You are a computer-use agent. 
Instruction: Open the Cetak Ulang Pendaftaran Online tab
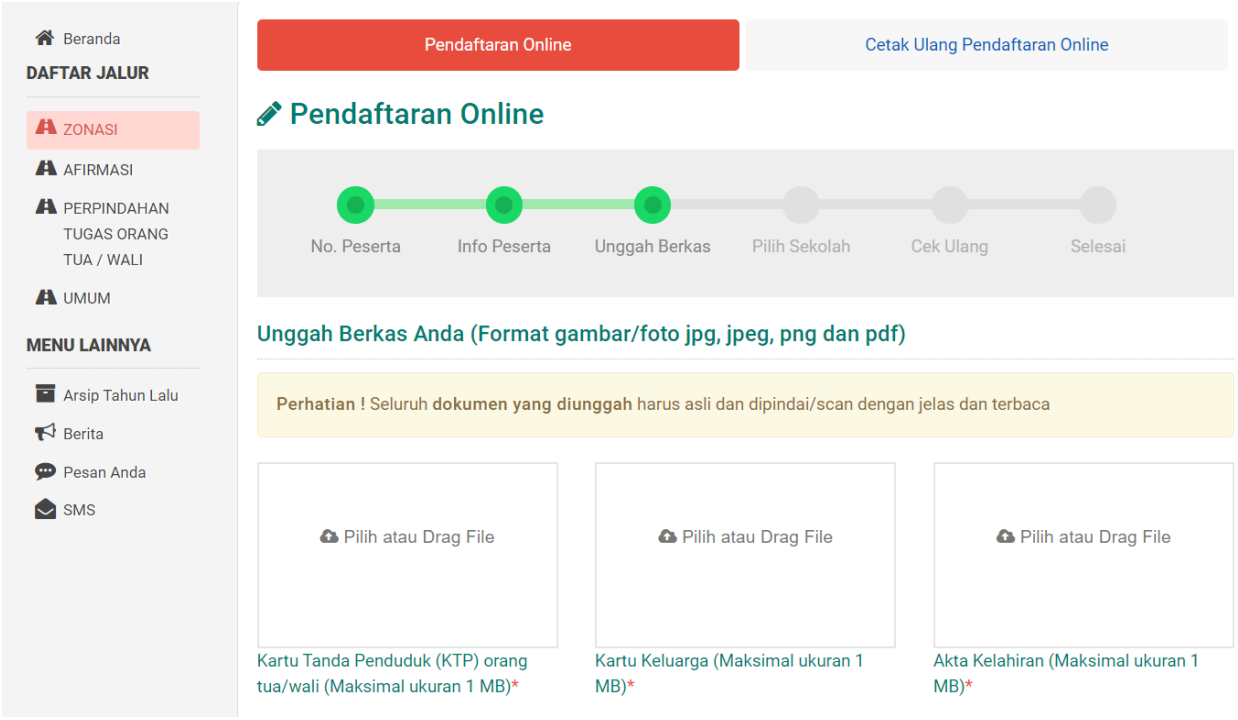986,45
